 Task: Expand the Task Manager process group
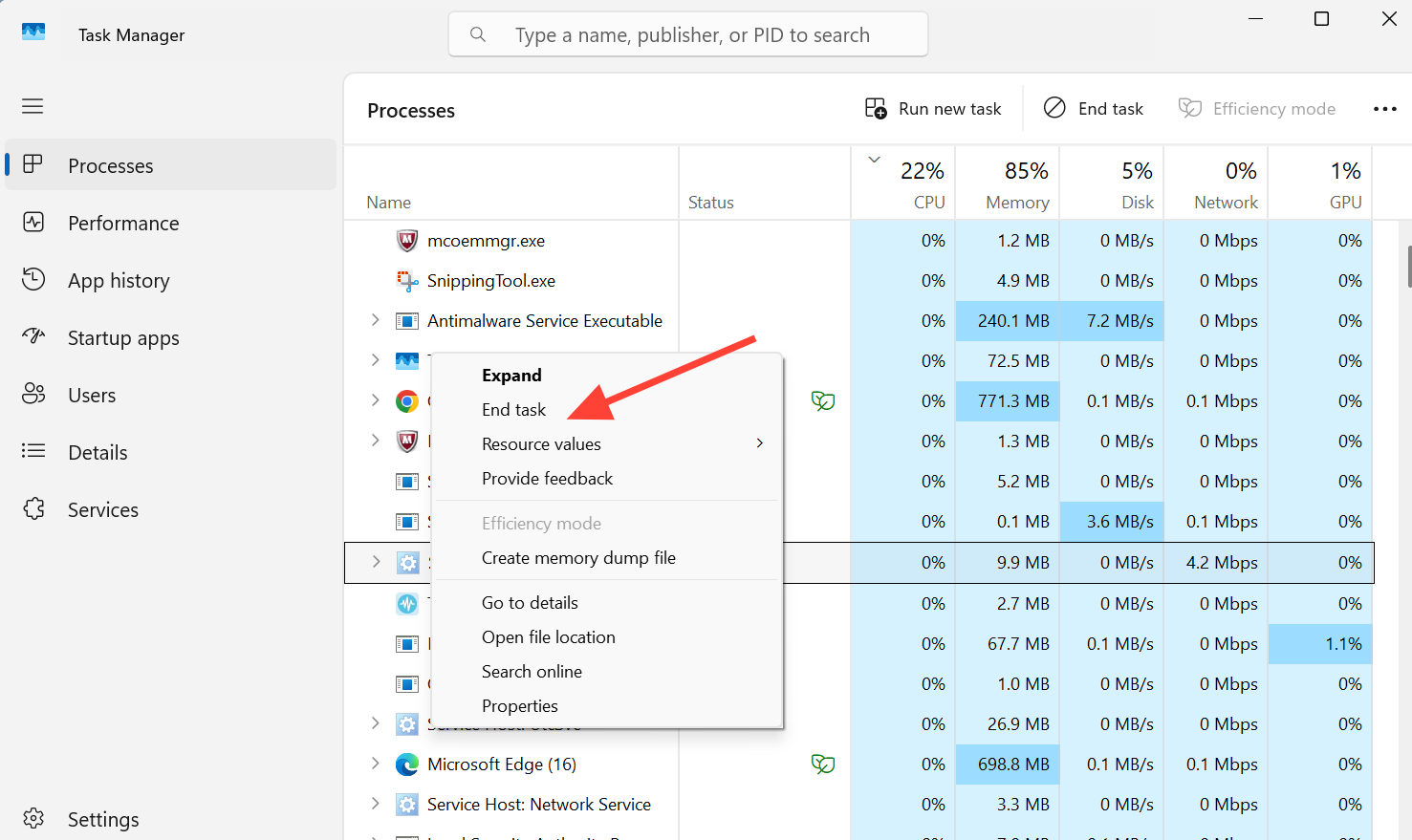376,360
